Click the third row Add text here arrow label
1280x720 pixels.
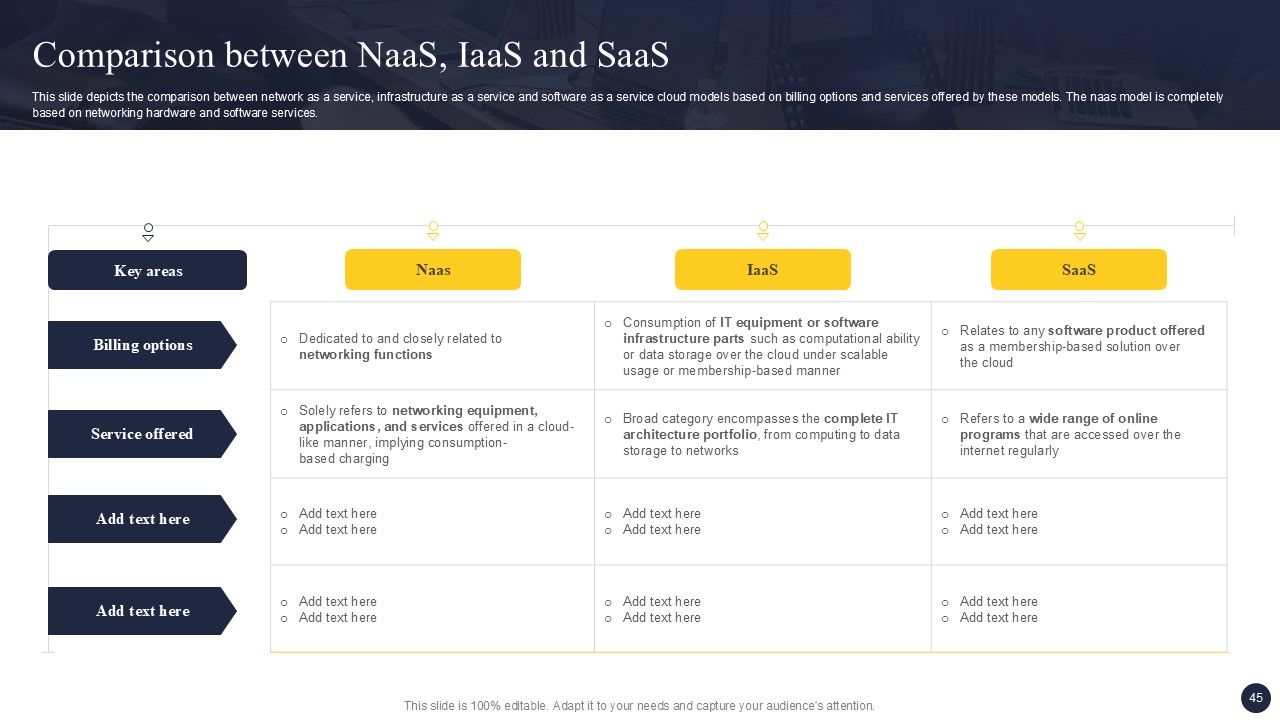[142, 519]
